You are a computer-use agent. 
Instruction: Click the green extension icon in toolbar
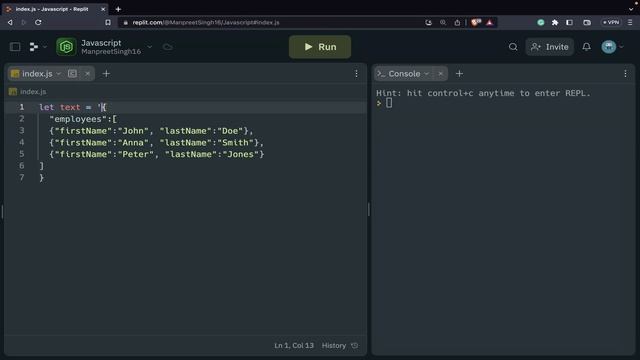click(541, 22)
